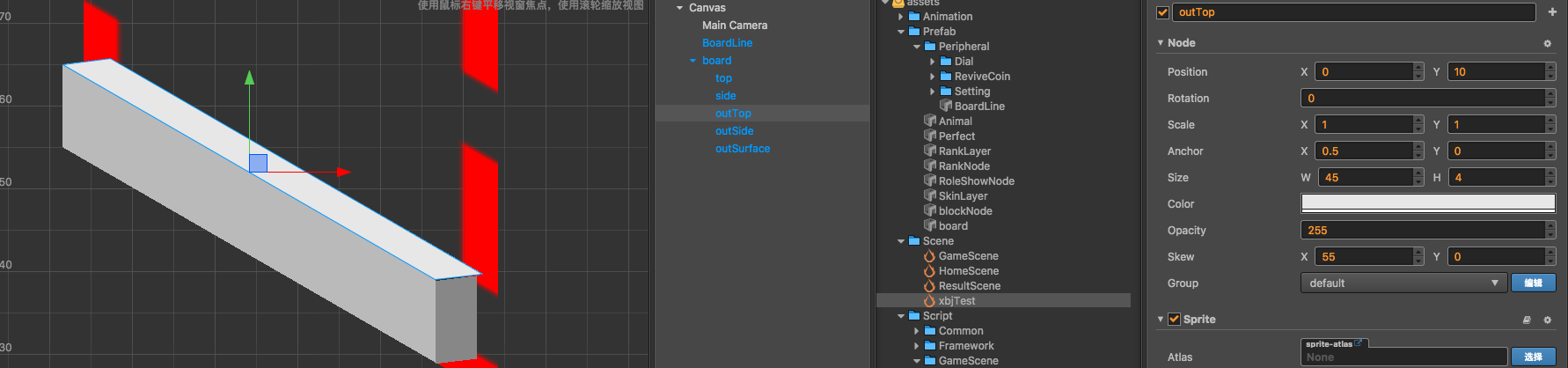
Task: Click the GameScene fire scene icon
Action: tap(929, 256)
